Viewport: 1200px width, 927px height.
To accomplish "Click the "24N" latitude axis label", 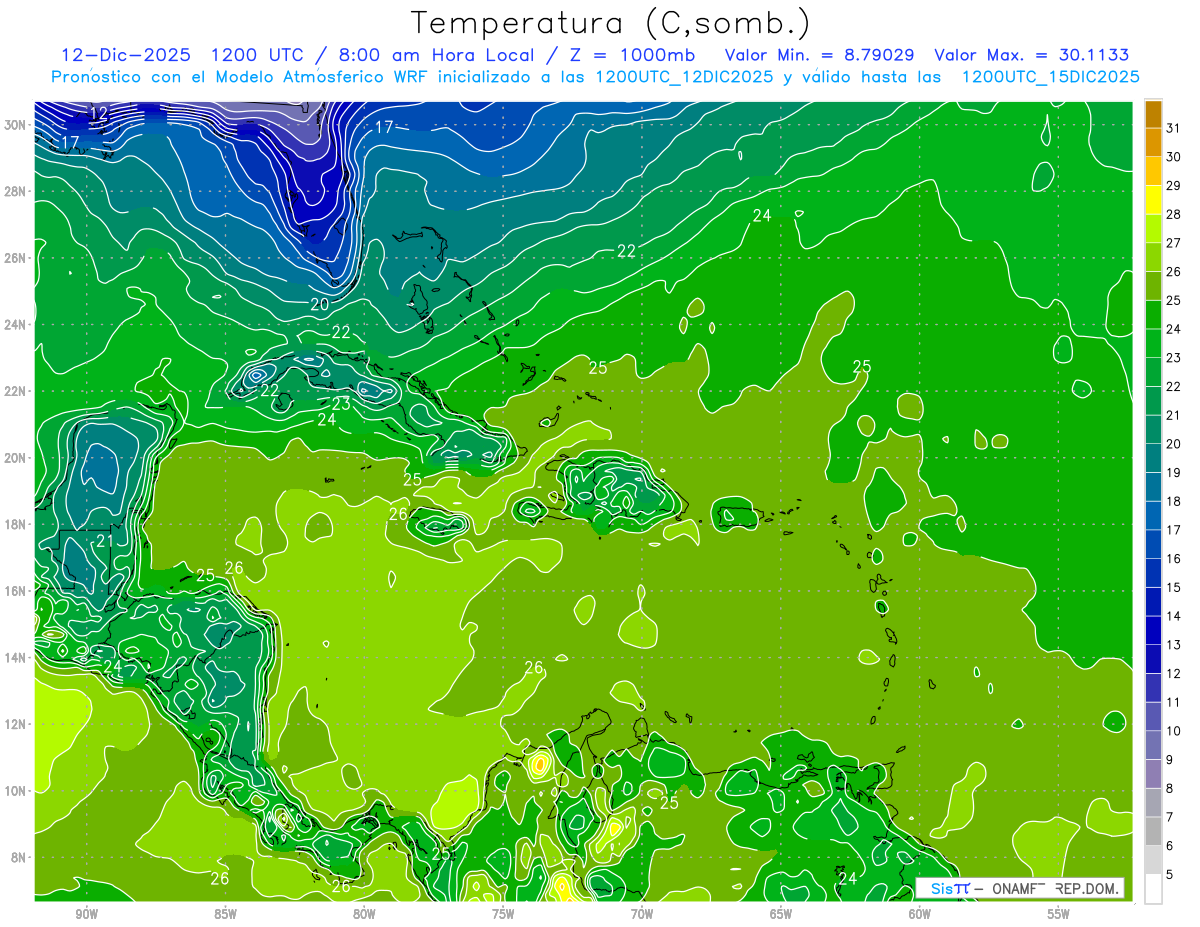I will [x=15, y=324].
